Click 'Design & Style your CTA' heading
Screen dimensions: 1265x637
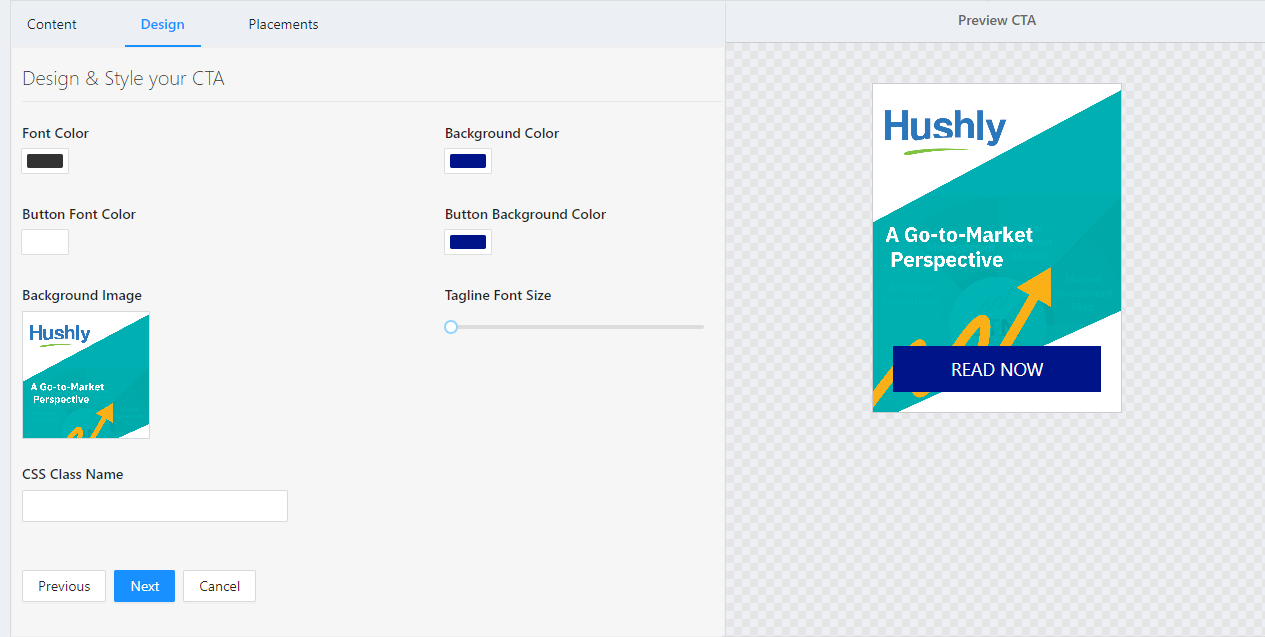(123, 78)
